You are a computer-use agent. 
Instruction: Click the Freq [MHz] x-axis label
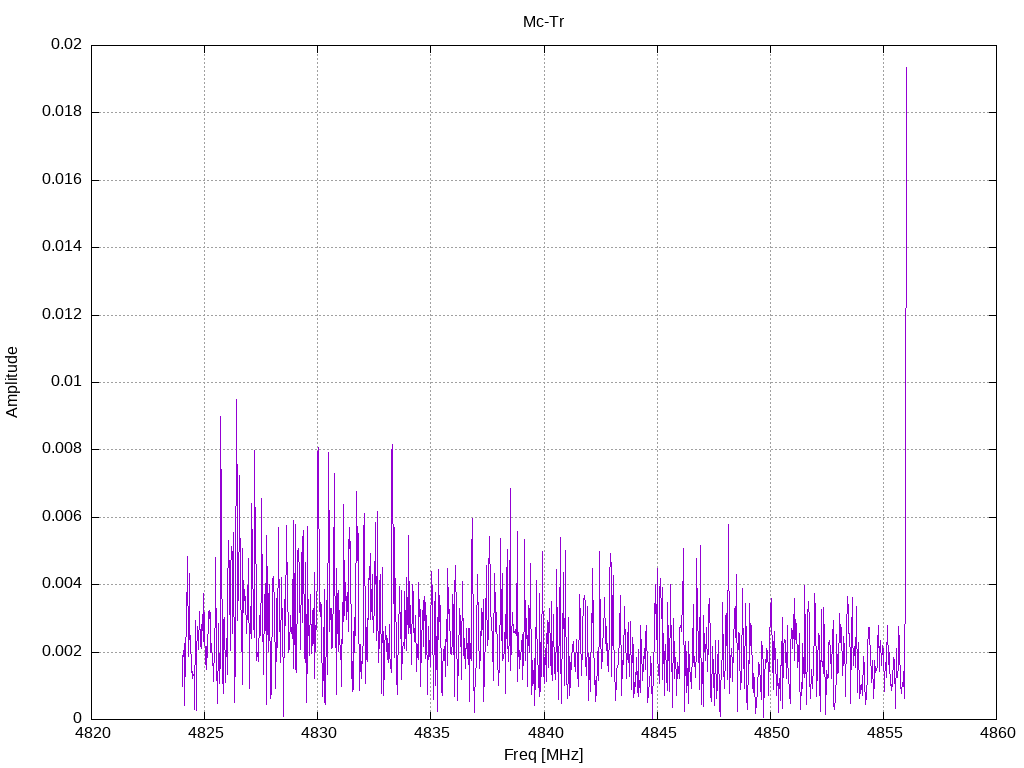click(543, 755)
